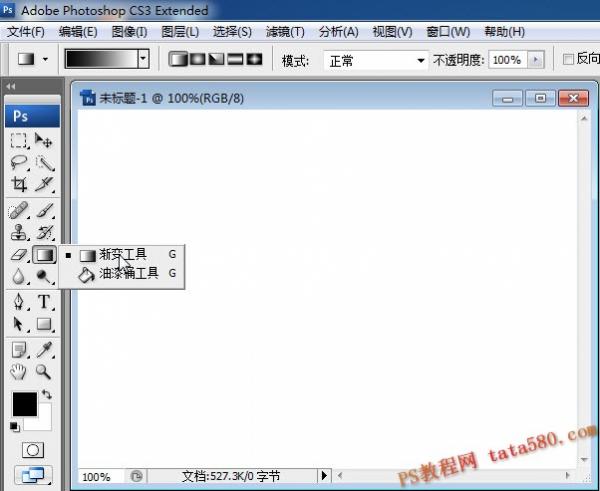
Task: Select the Path Selection tool
Action: [18, 324]
